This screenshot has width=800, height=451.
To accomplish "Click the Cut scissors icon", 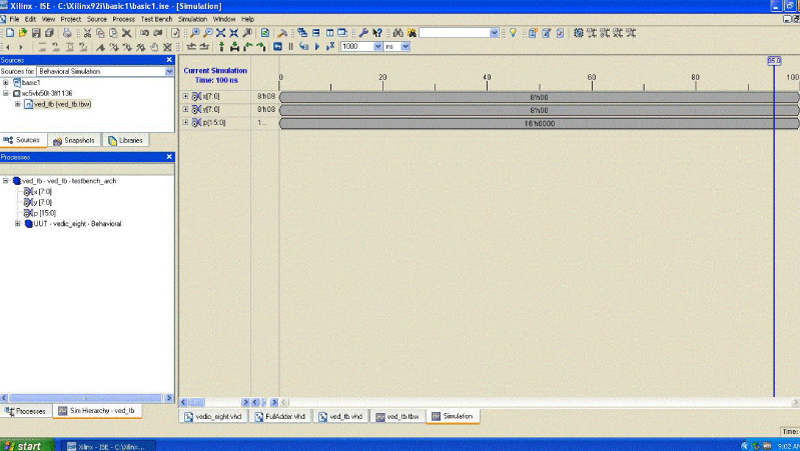I will 87,33.
